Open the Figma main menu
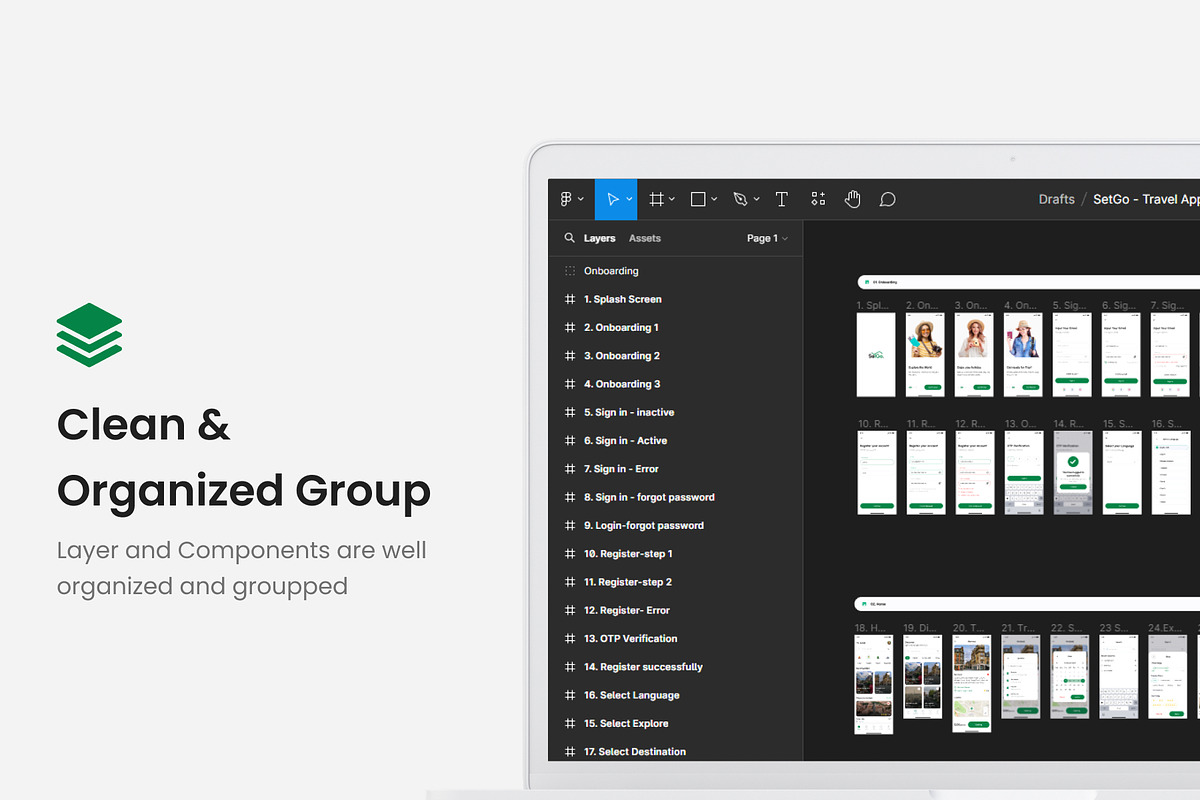 click(x=566, y=199)
